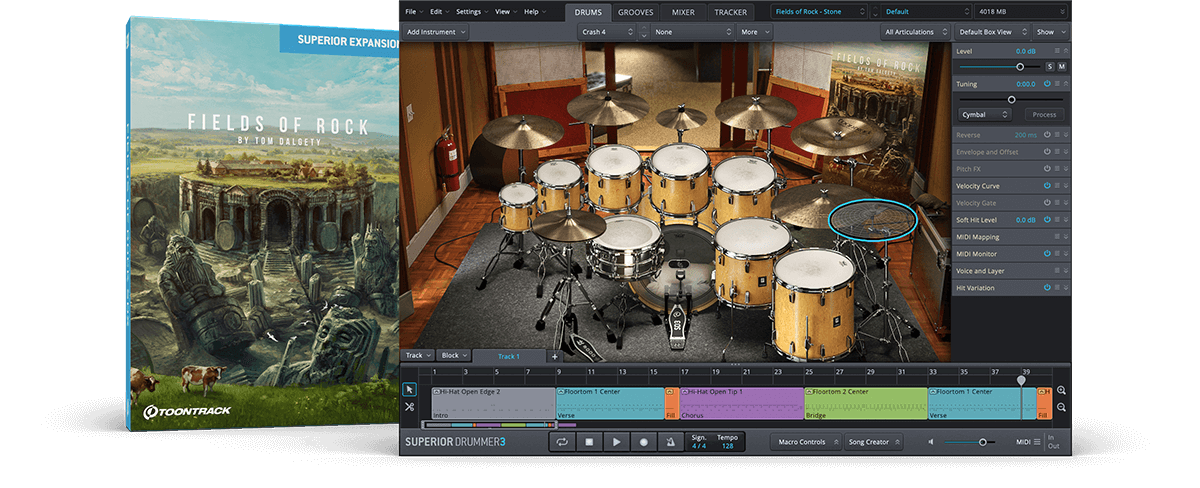Select the arrow pointer tool
Viewport: 1200px width, 488px height.
click(x=409, y=389)
